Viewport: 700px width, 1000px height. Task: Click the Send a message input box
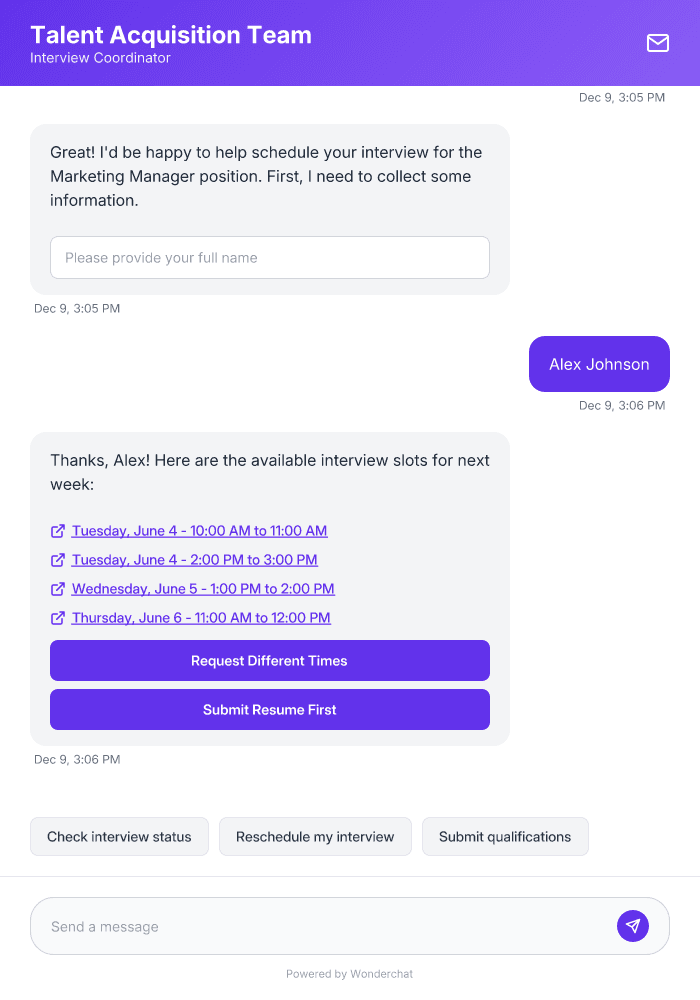coord(300,925)
